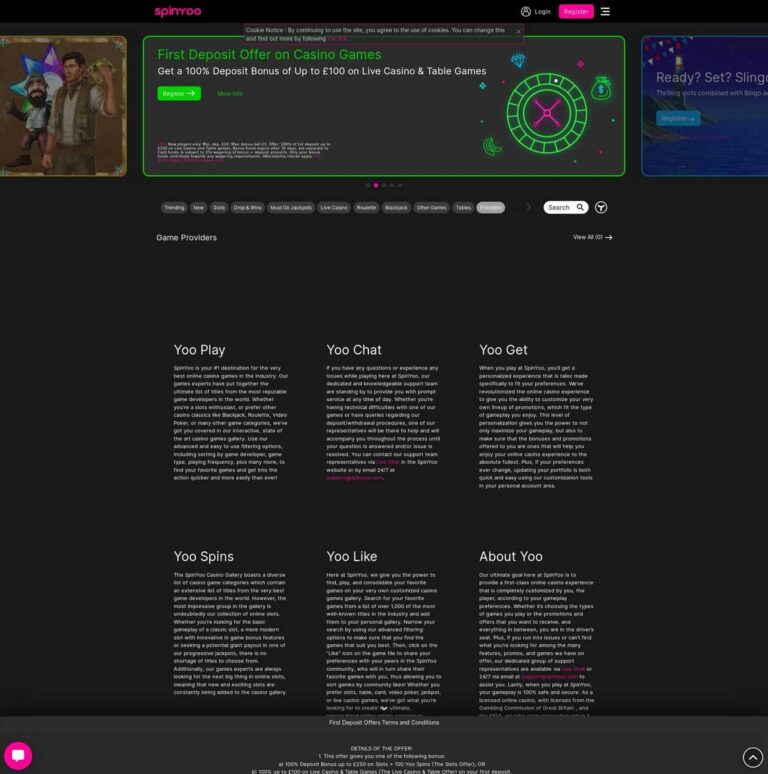Click the Yoo Spins heading
The width and height of the screenshot is (768, 774).
pyautogui.click(x=203, y=557)
